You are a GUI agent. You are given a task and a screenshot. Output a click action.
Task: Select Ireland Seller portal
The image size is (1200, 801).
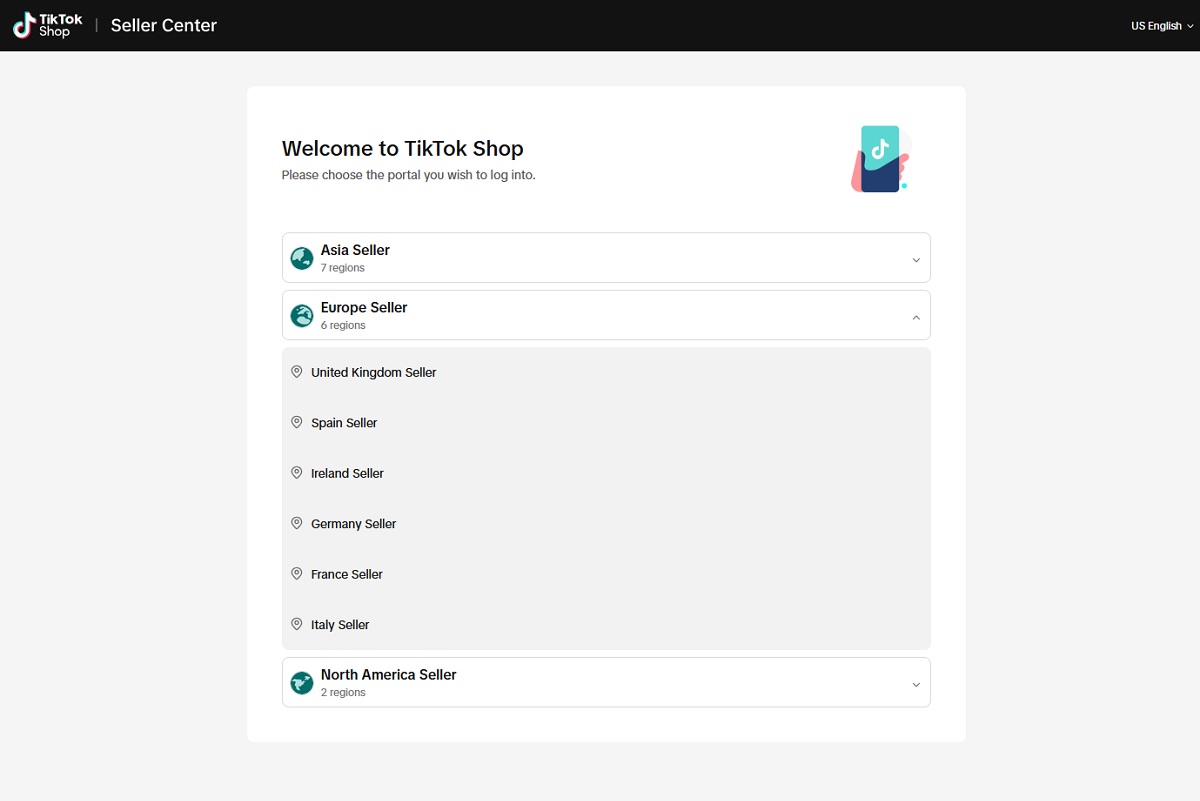pos(606,473)
